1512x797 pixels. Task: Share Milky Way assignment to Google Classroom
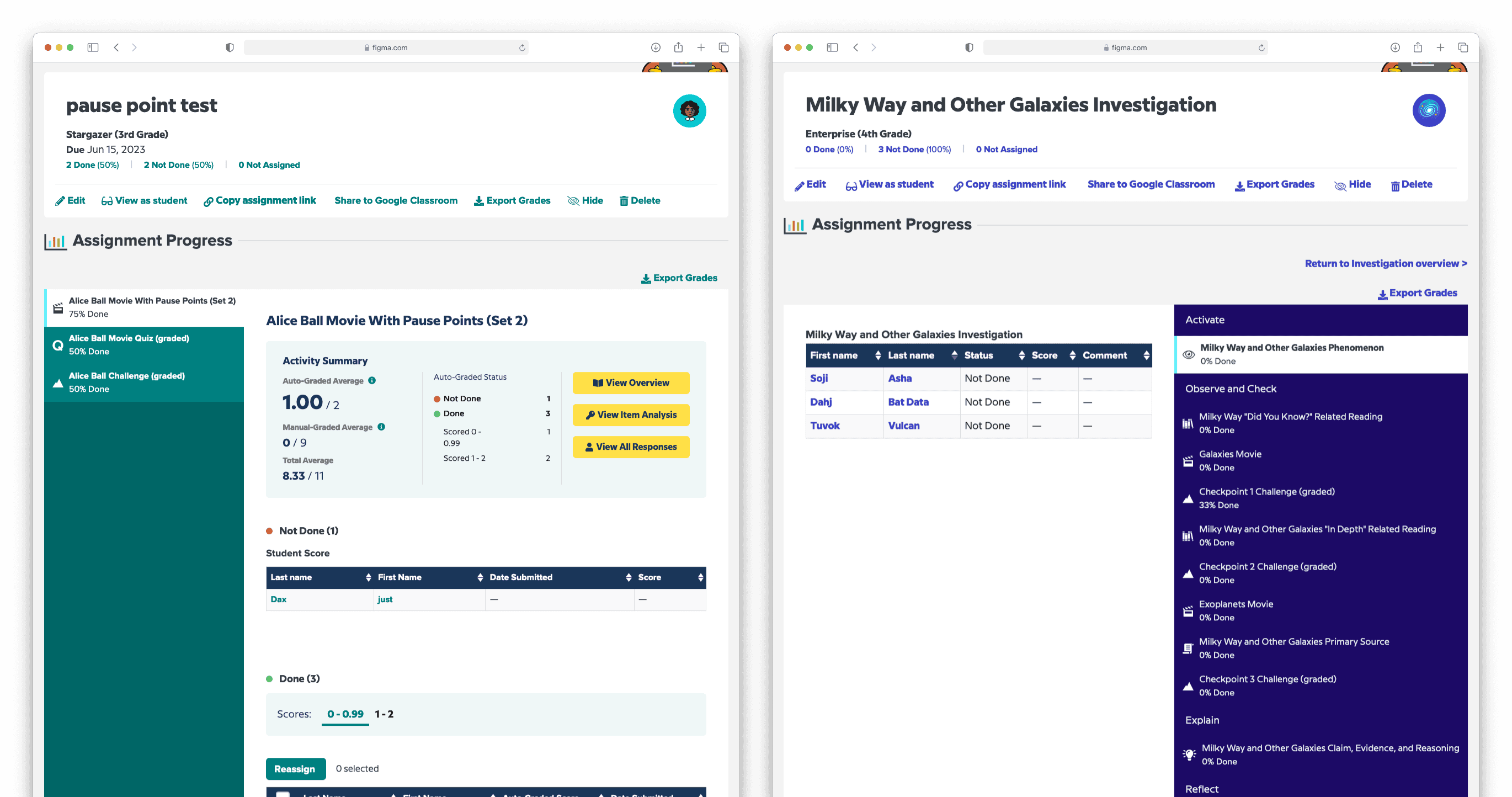1151,184
